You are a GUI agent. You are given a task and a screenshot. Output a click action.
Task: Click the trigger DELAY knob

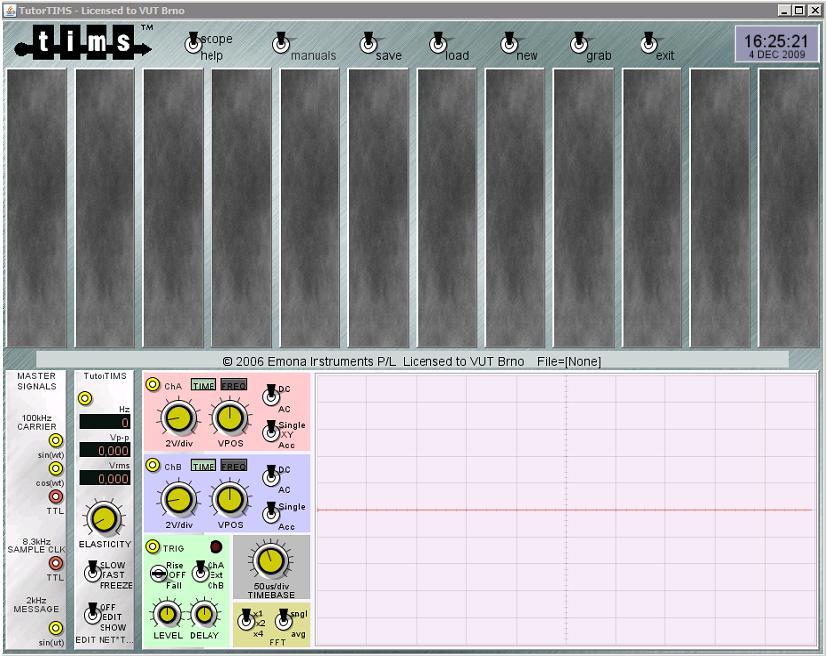coord(204,614)
